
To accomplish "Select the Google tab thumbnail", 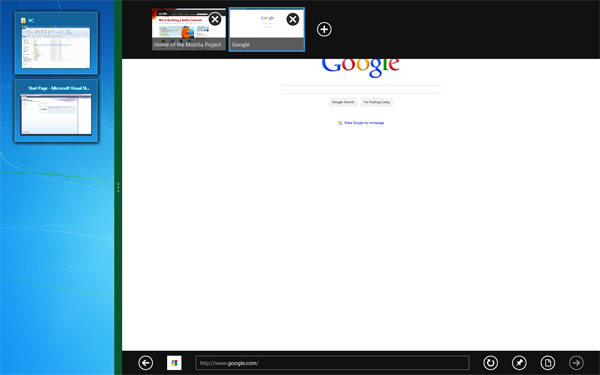I will [x=267, y=29].
